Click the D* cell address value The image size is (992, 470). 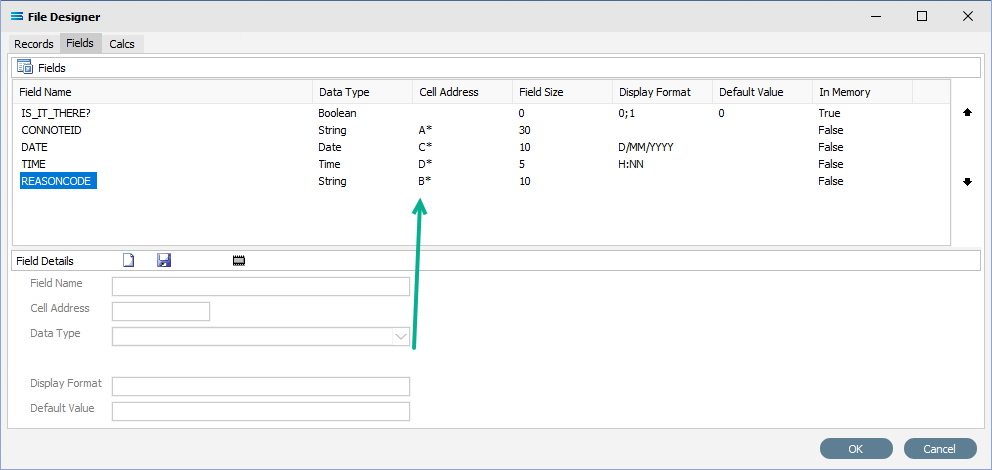pos(426,164)
